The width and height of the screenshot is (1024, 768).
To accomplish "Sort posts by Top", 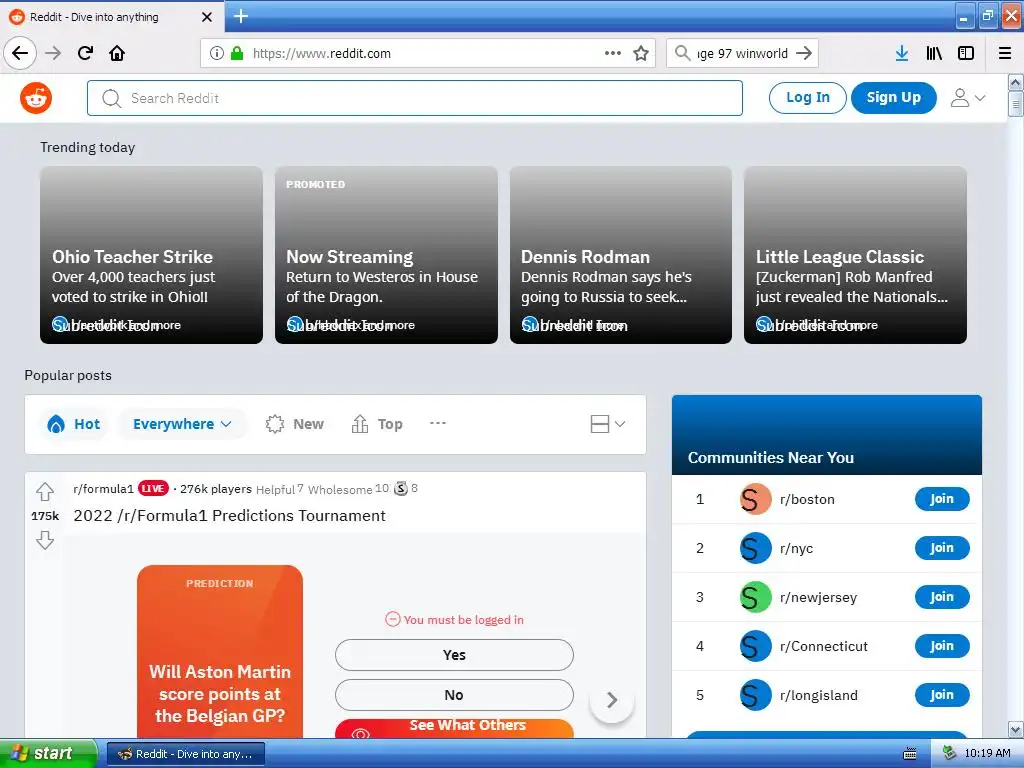I will click(x=377, y=424).
